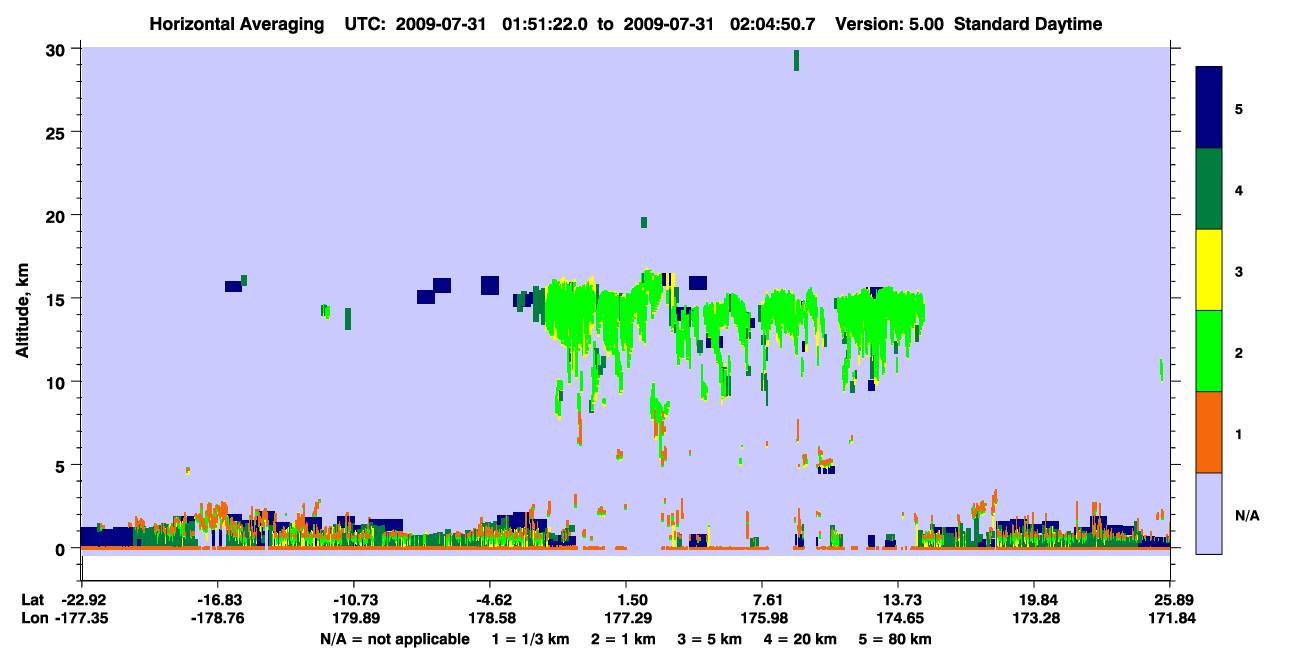Click the lavender N/A color swatch
1300x667 pixels.
[x=1209, y=513]
